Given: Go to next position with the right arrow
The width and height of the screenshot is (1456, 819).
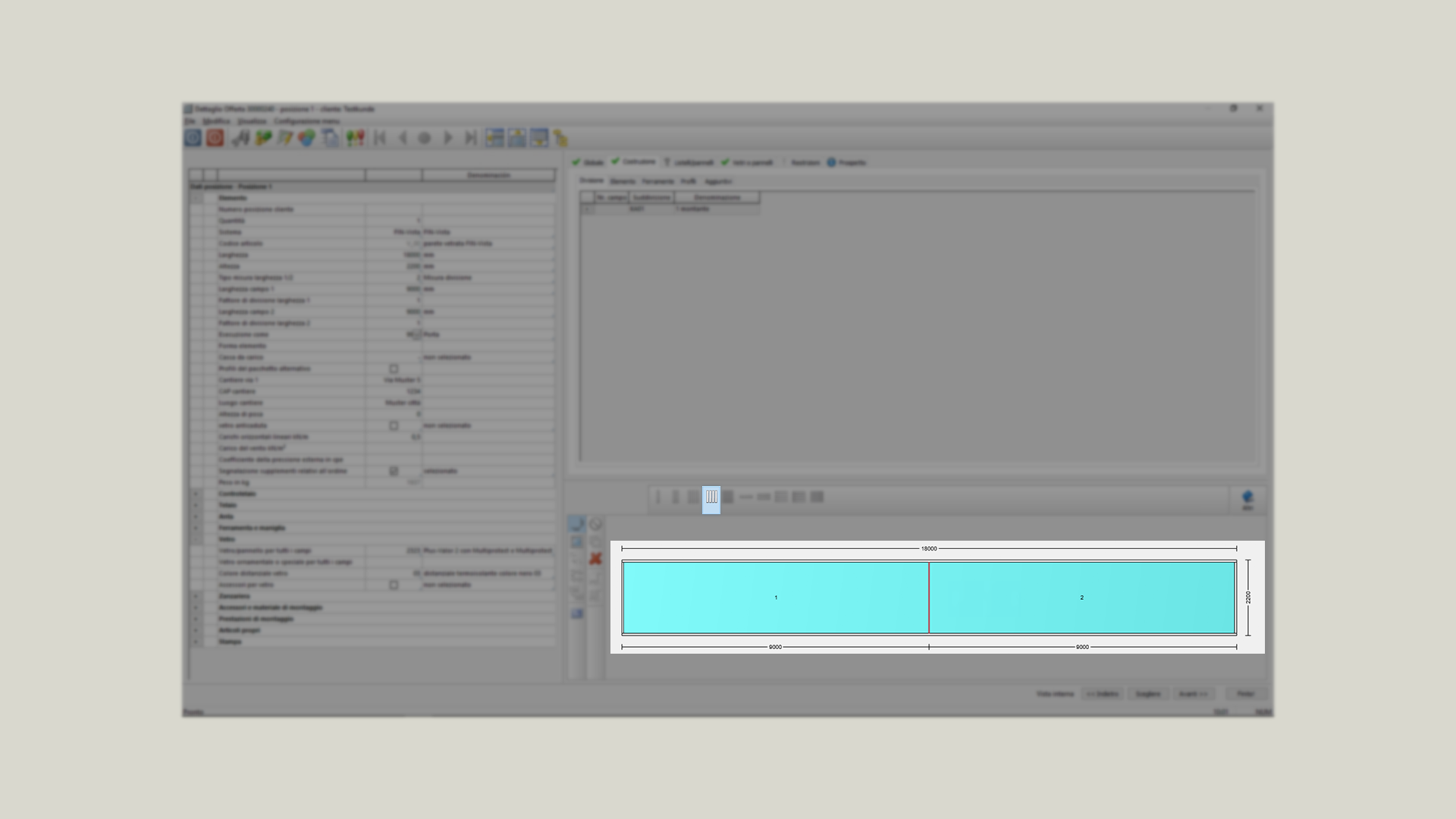Looking at the screenshot, I should 447,138.
